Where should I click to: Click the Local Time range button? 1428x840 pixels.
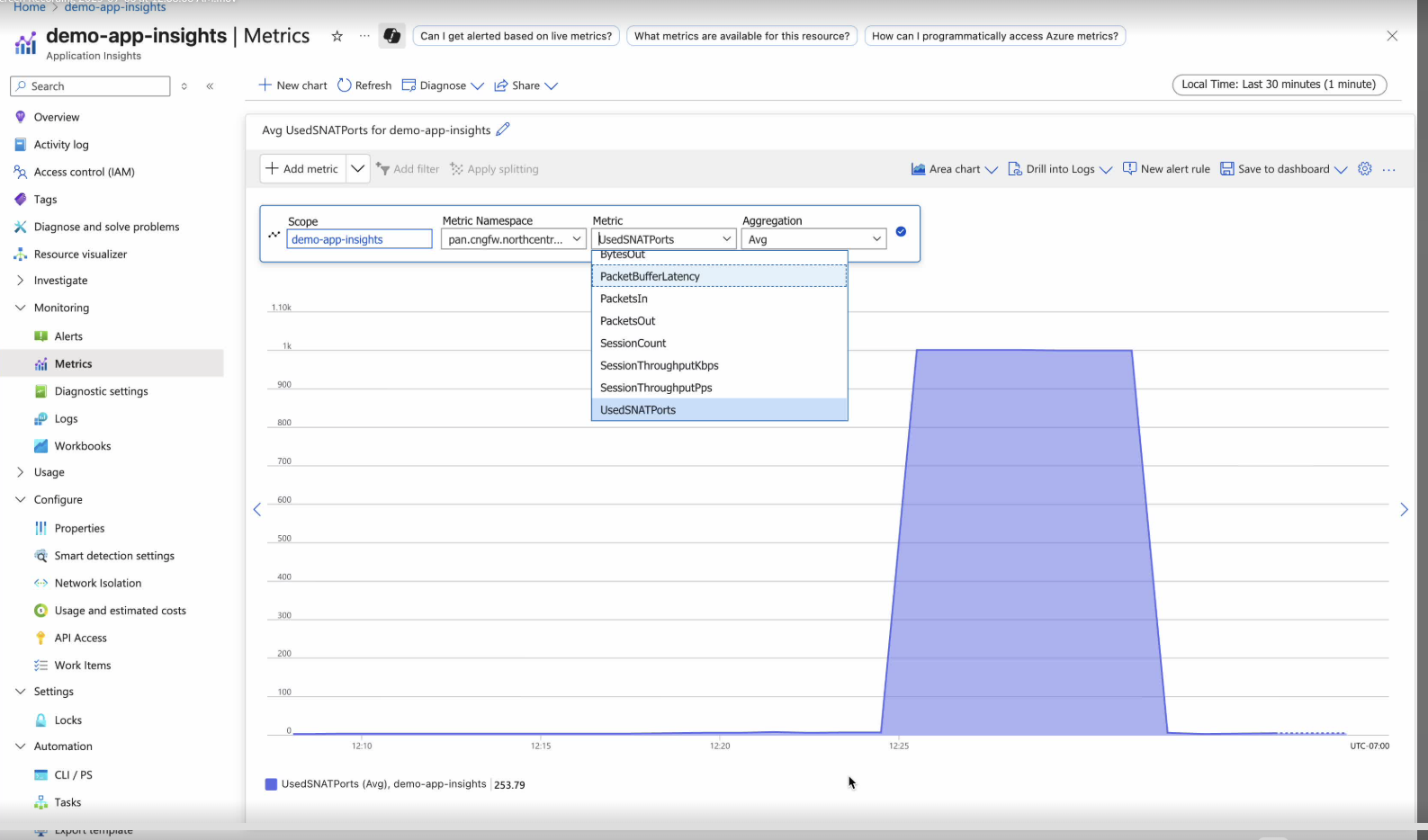click(1279, 85)
